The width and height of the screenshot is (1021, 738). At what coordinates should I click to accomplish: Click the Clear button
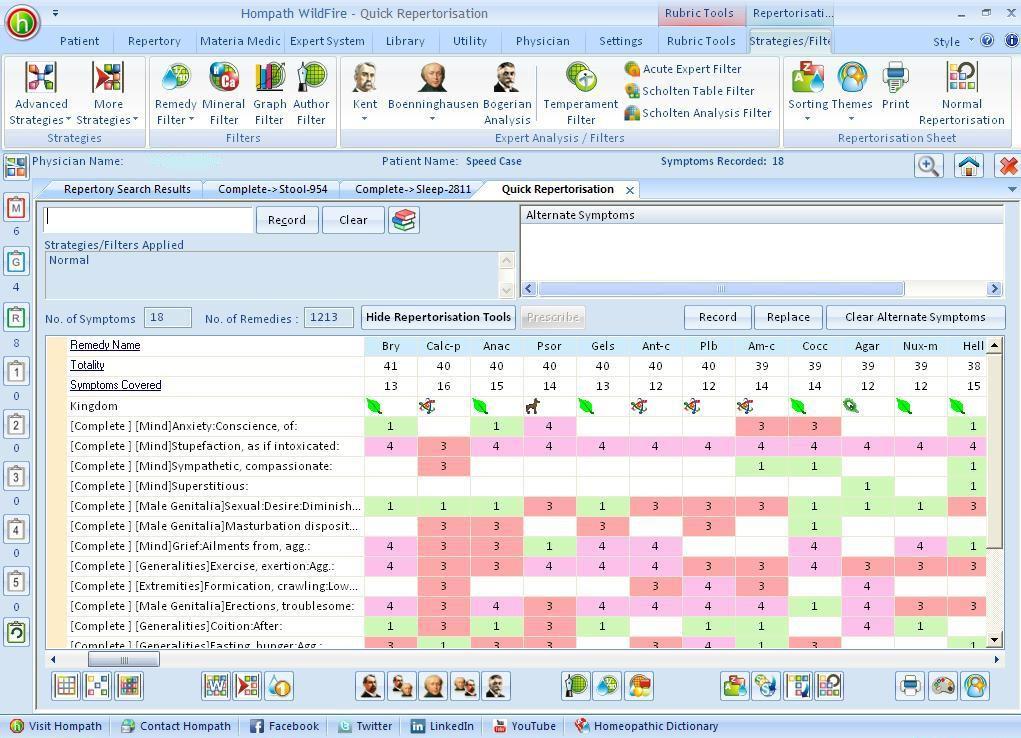pyautogui.click(x=353, y=220)
